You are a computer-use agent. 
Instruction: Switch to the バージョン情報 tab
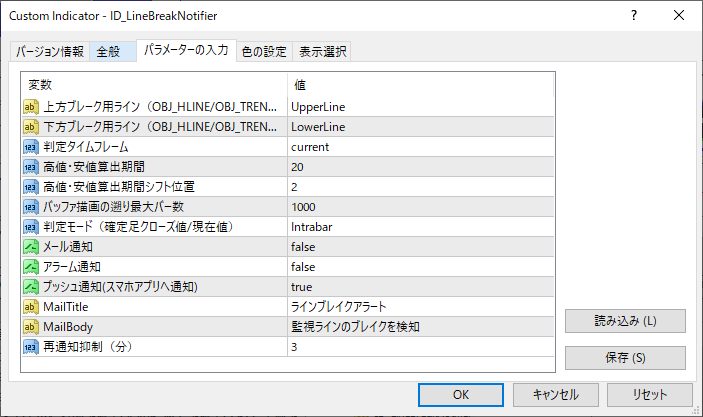50,52
